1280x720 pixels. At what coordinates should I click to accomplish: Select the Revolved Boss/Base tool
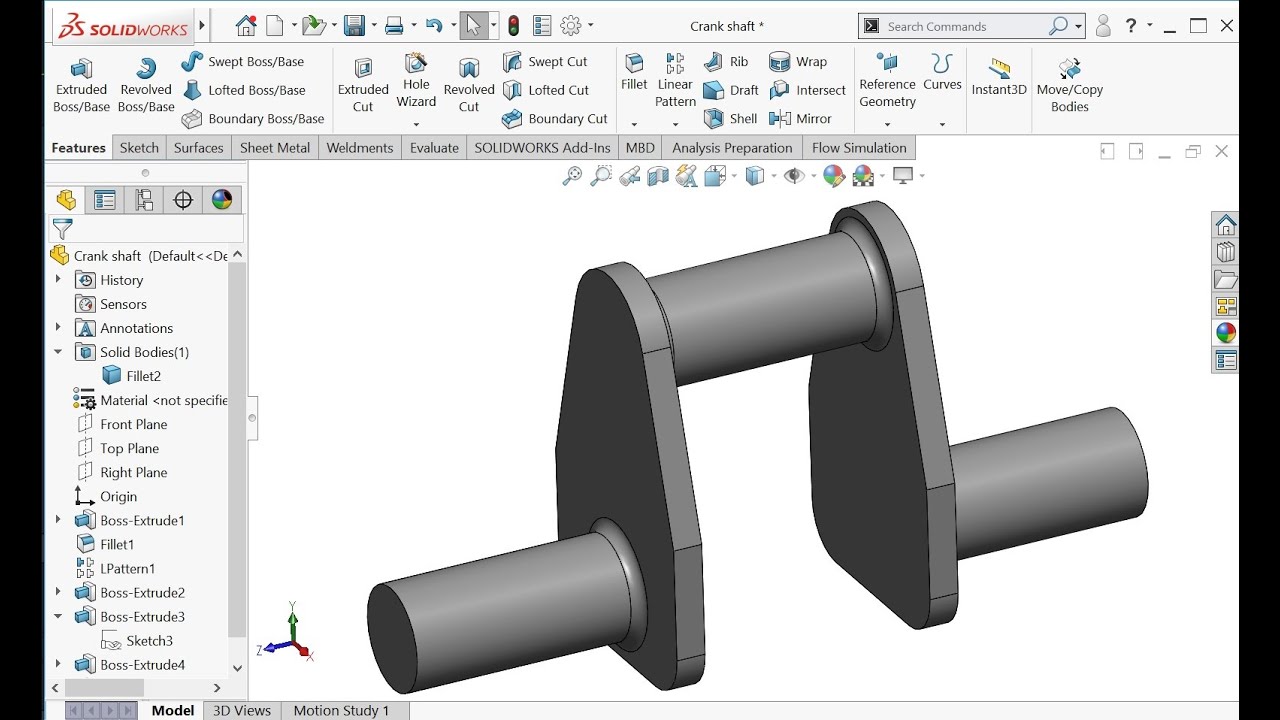point(146,86)
